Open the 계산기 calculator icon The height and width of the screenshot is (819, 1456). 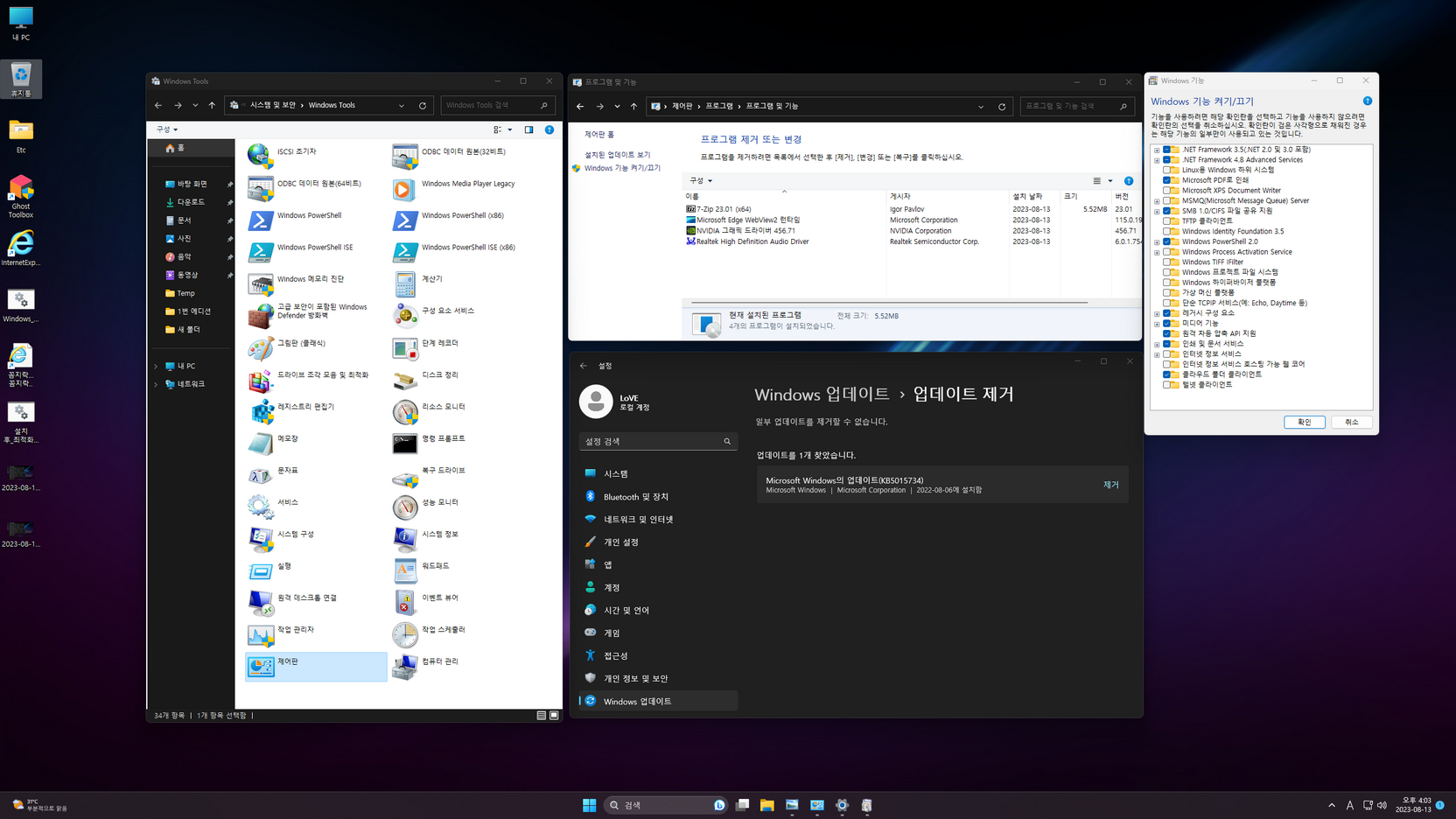pyautogui.click(x=404, y=283)
